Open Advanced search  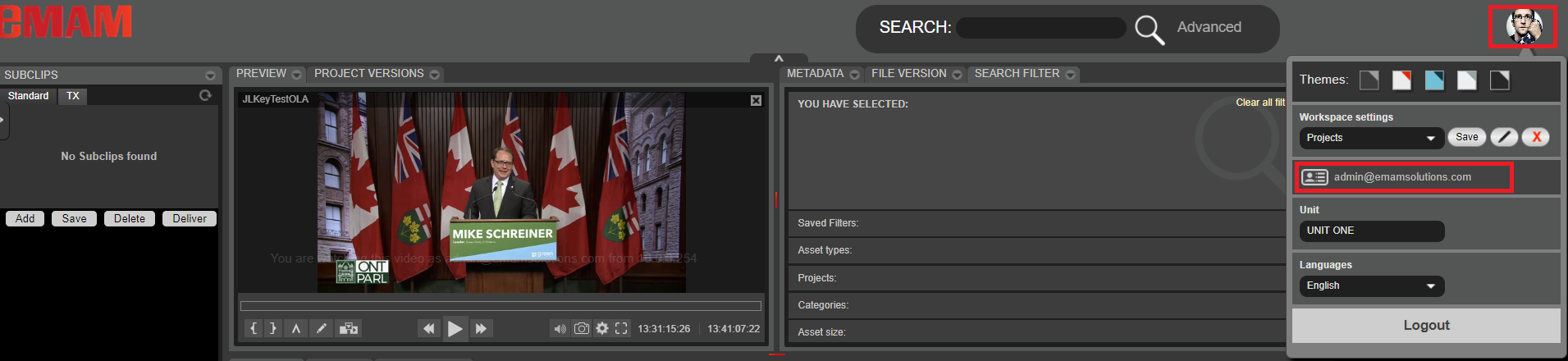(x=1209, y=27)
